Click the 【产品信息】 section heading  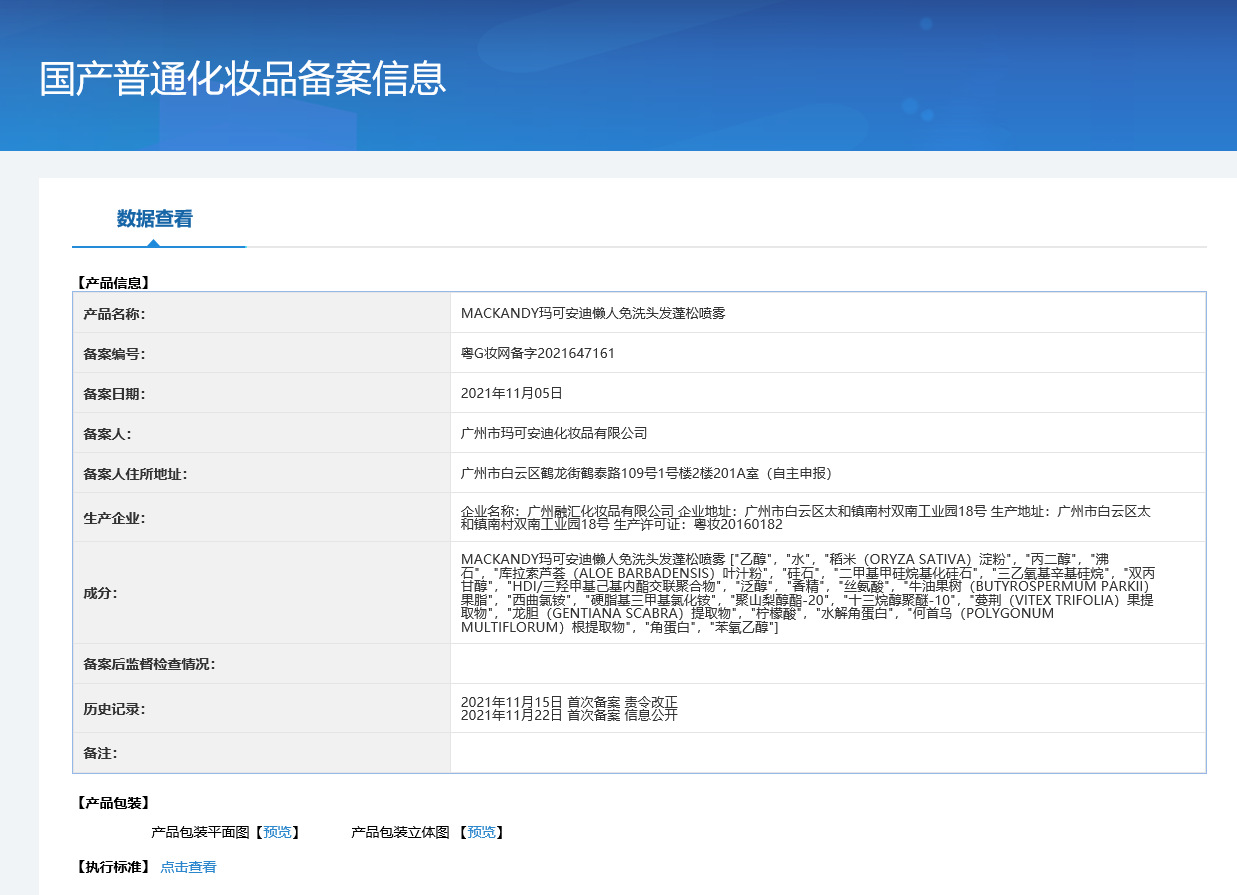coord(113,283)
